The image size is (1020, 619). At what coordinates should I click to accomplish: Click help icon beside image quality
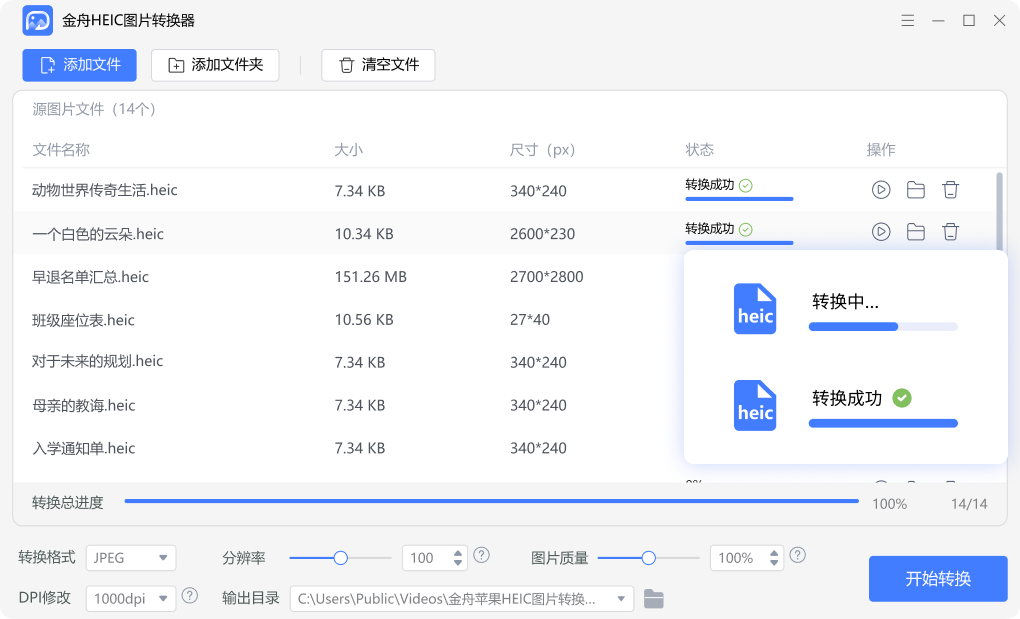point(797,556)
